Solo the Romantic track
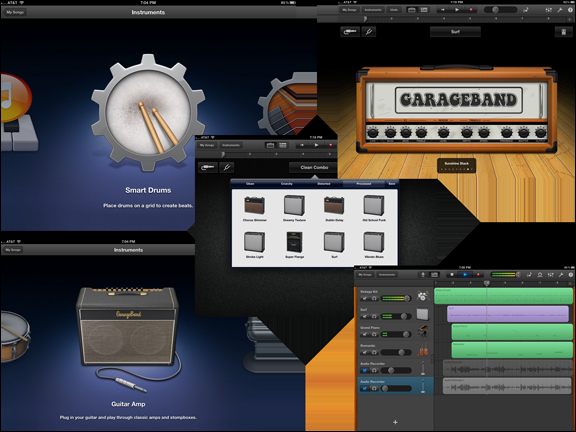The image size is (576, 432). click(374, 352)
